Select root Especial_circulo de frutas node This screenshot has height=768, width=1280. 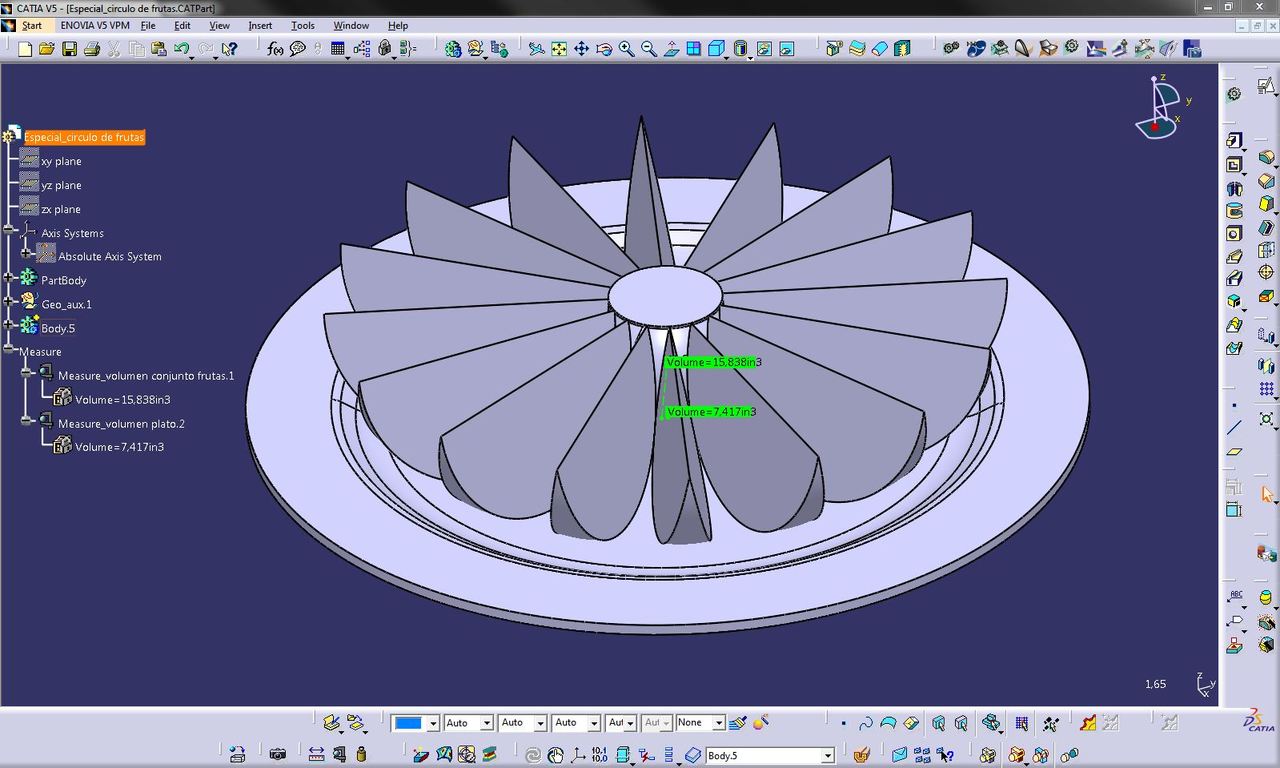(85, 137)
